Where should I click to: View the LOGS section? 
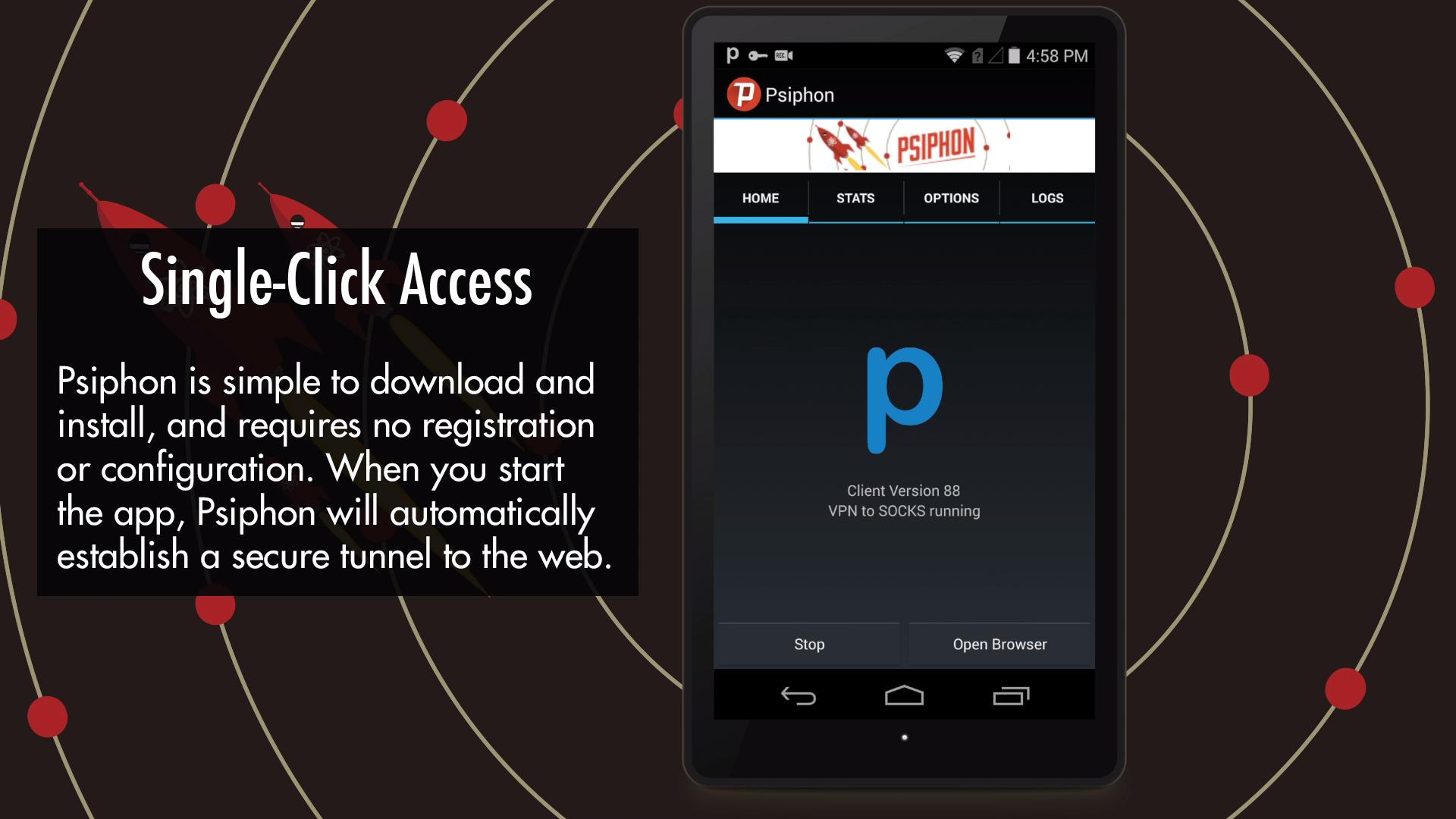coord(1047,198)
